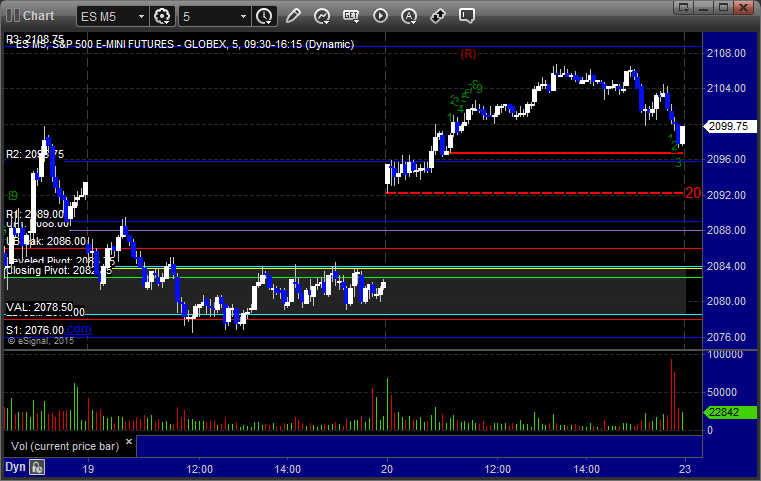Click the red (R) marker on chart
This screenshot has width=761, height=481.
point(468,54)
